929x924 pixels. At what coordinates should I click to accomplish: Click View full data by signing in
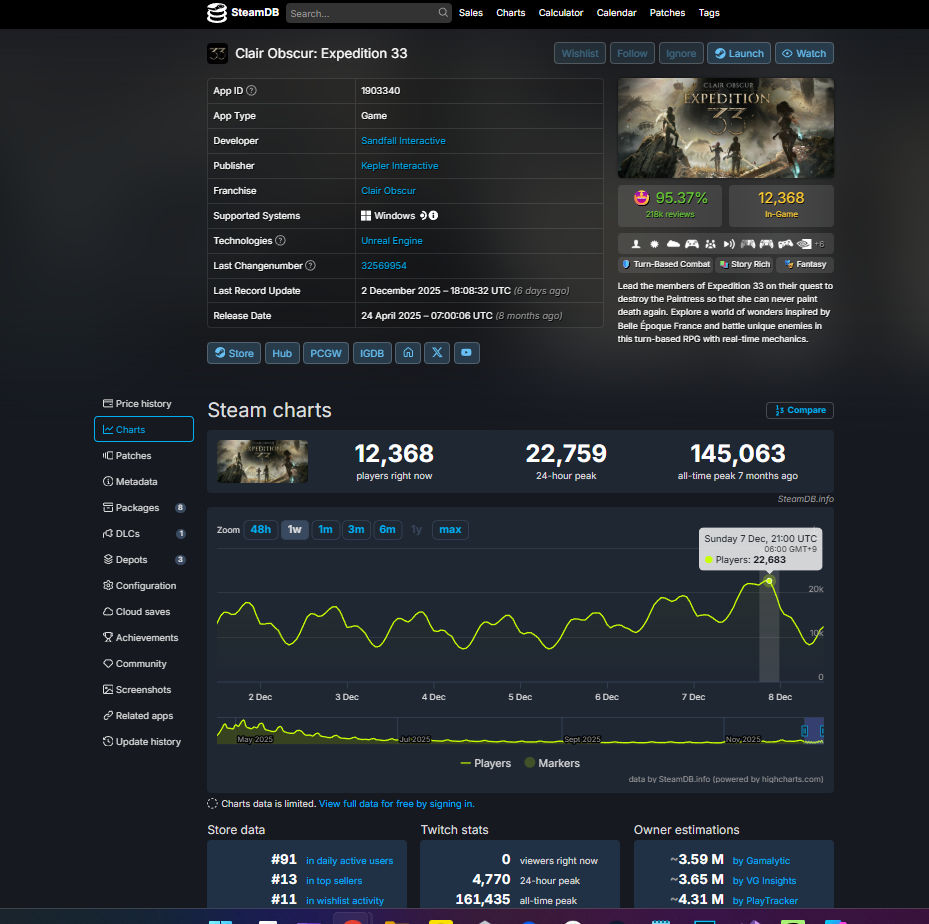click(396, 804)
